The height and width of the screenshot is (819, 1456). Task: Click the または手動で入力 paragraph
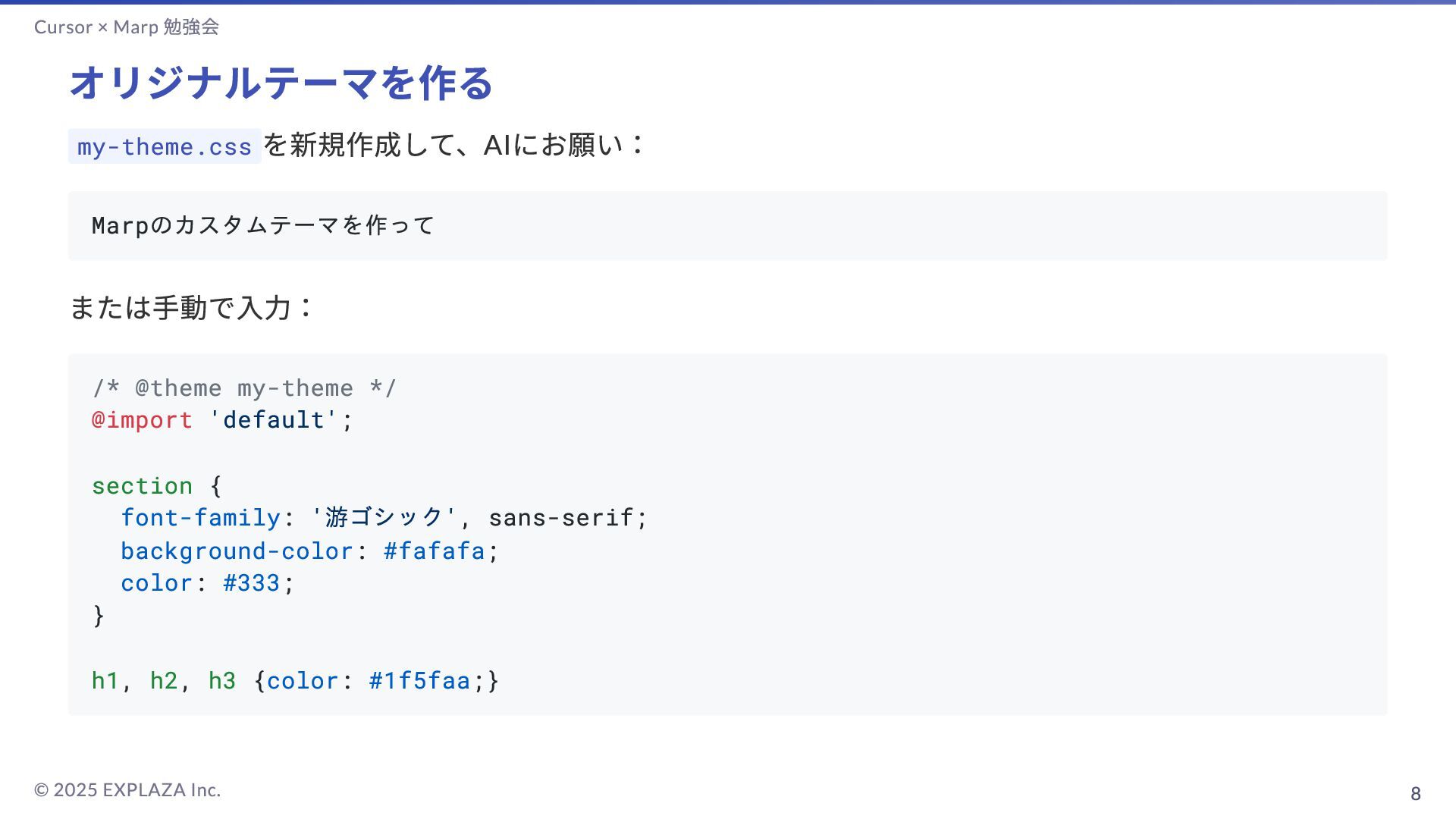(x=190, y=307)
